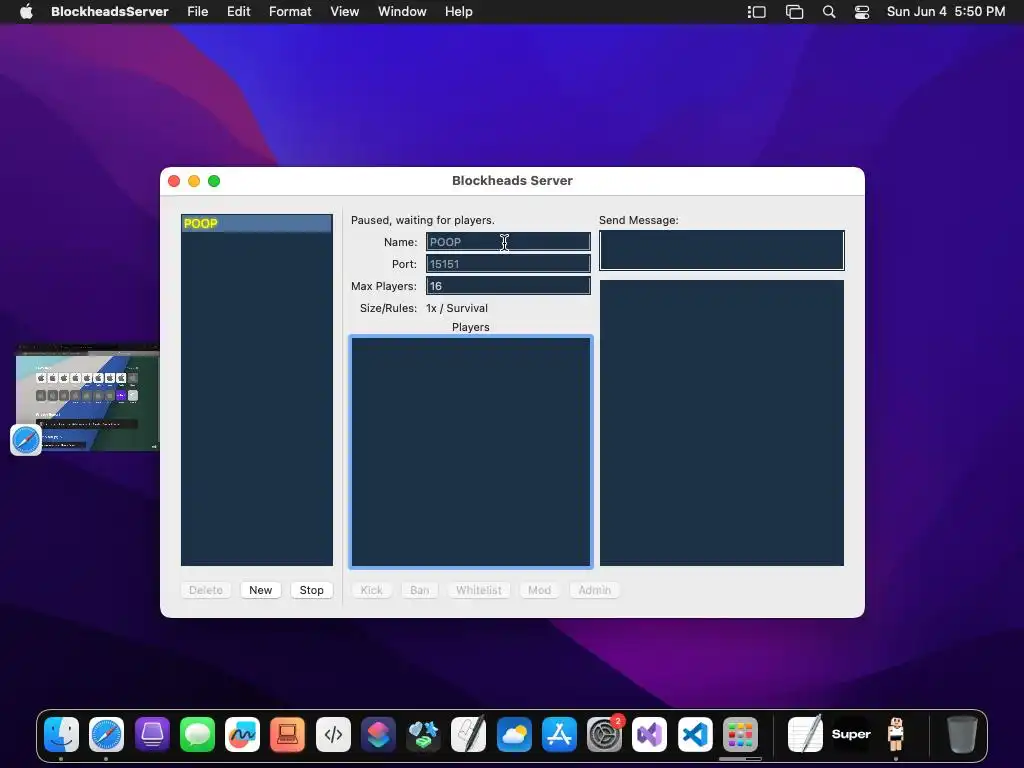Viewport: 1024px width, 768px height.
Task: Click 'Paused, waiting for players.' status
Action: point(423,220)
